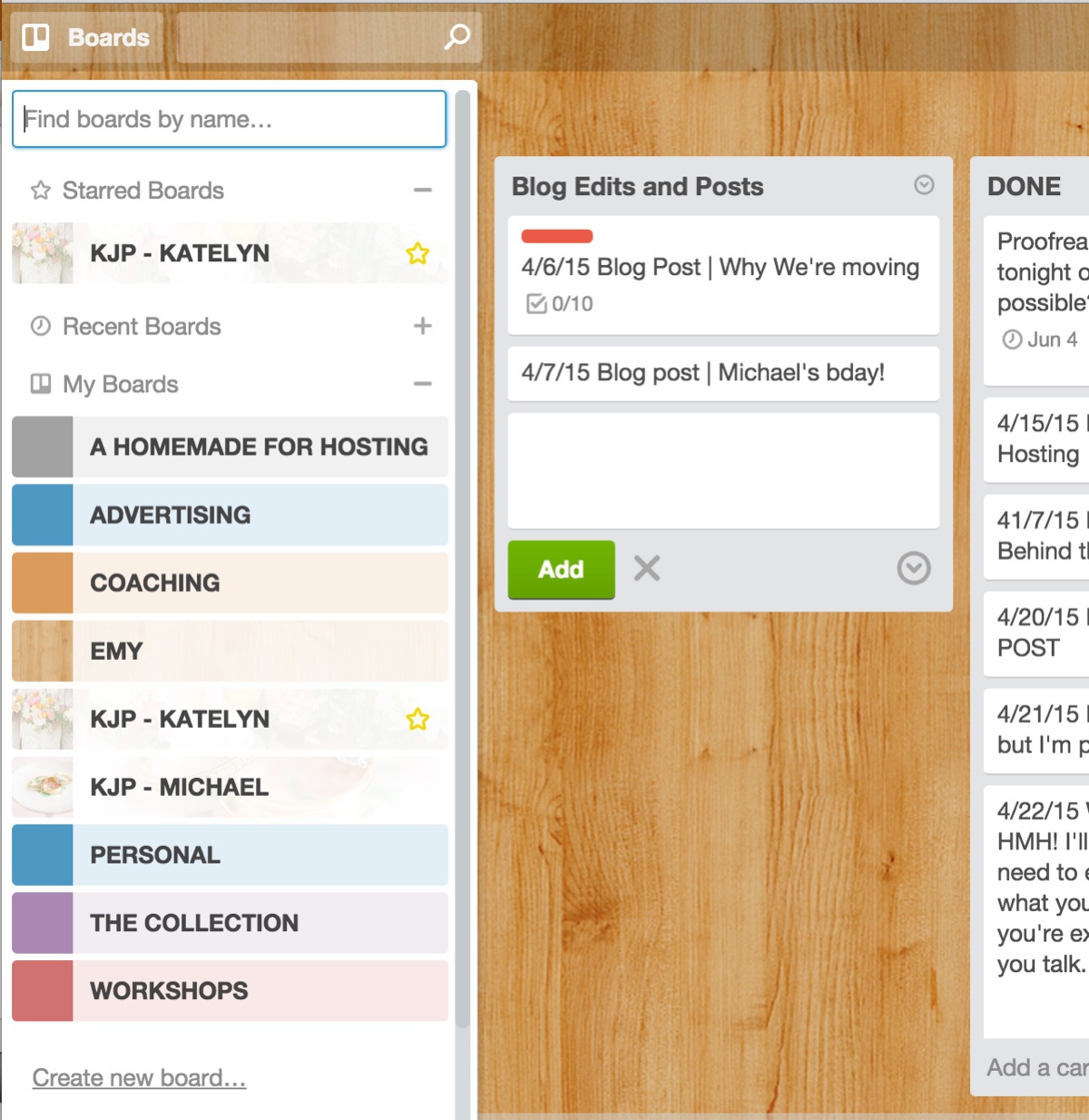Image resolution: width=1089 pixels, height=1120 pixels.
Task: Open the ADVERTISING board
Action: (x=230, y=515)
